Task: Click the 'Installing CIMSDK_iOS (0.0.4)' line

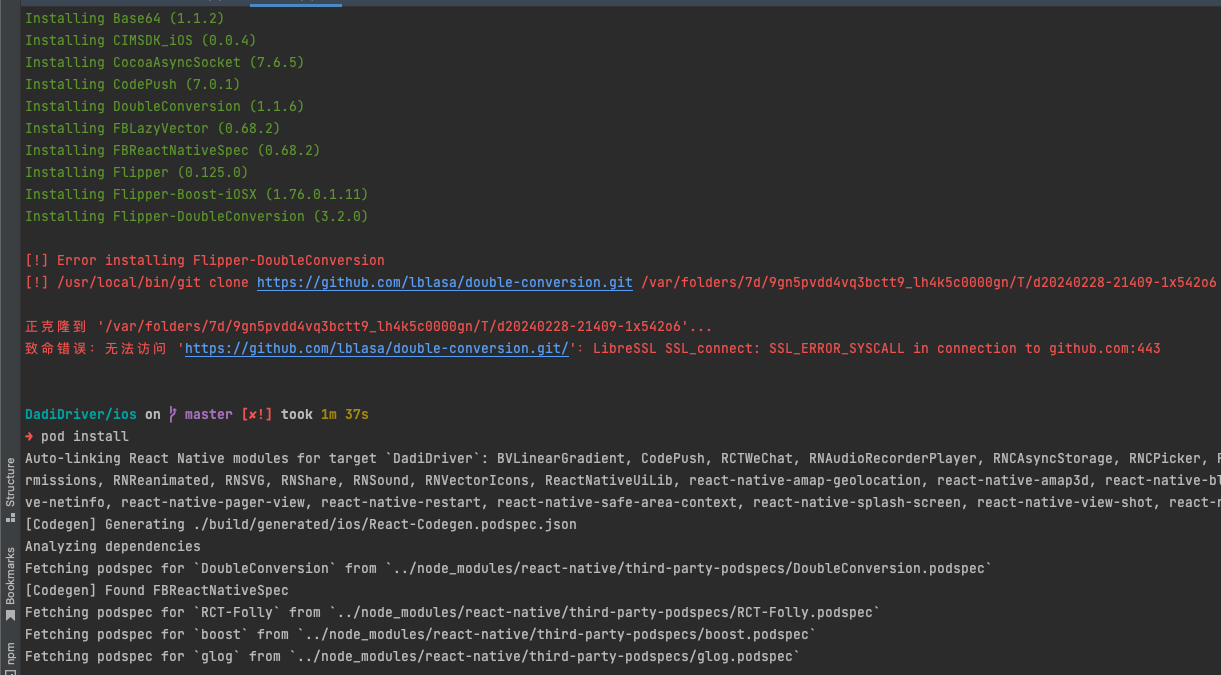Action: point(141,40)
